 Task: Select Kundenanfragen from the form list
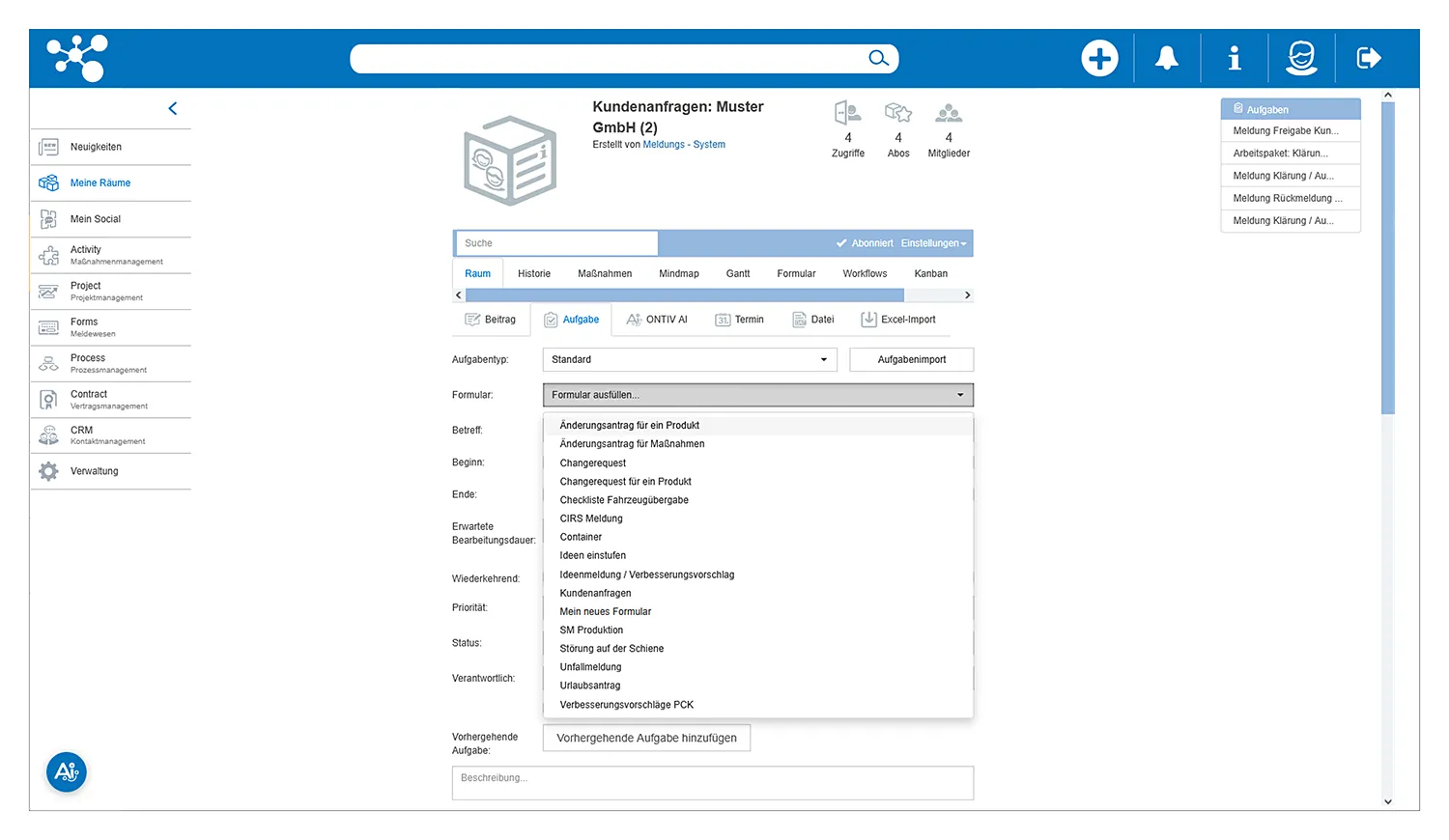click(x=595, y=593)
